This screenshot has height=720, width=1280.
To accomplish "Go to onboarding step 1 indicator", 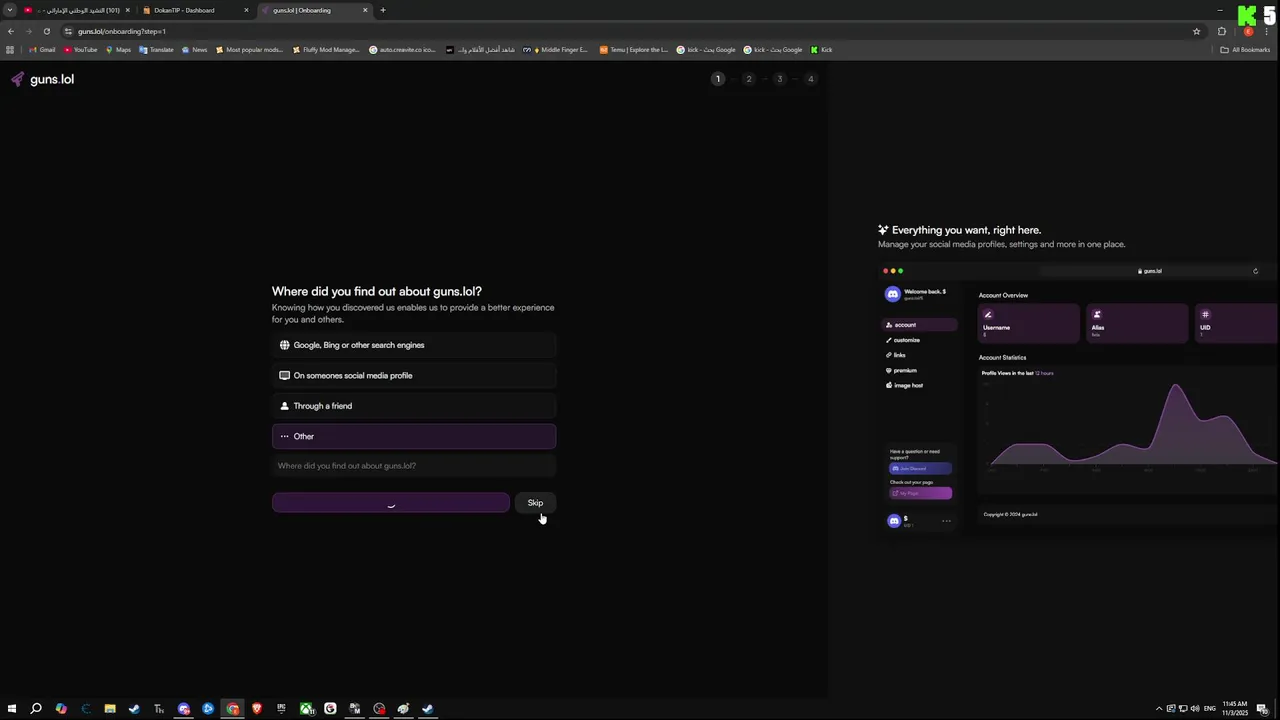I will [717, 79].
